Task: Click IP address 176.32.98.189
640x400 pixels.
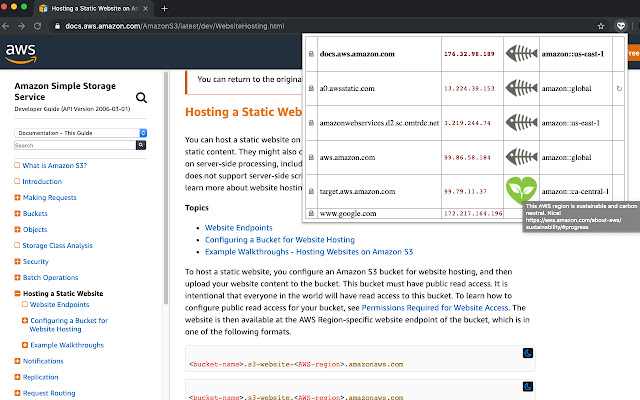Action: 469,54
